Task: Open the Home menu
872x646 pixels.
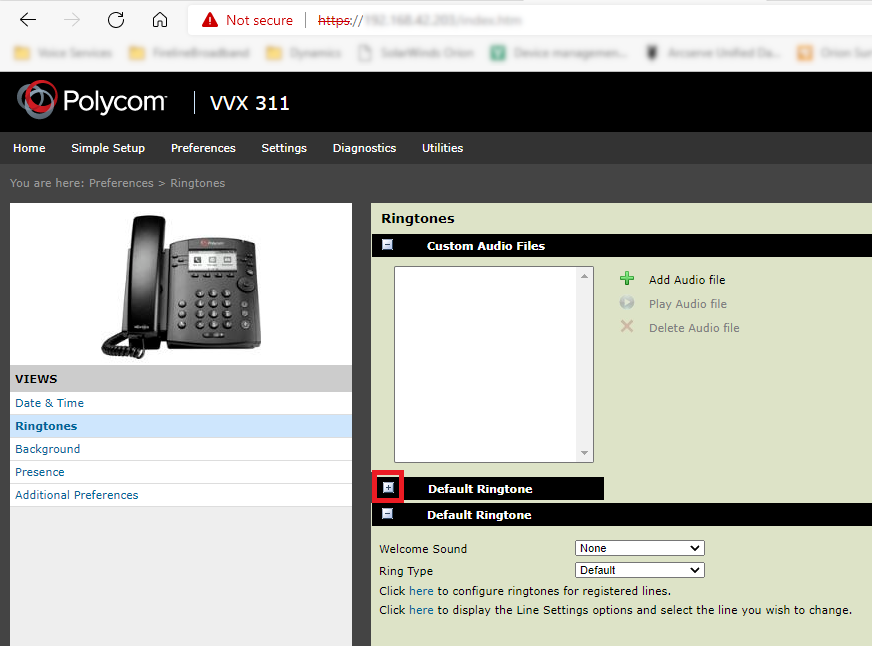Action: pos(29,148)
